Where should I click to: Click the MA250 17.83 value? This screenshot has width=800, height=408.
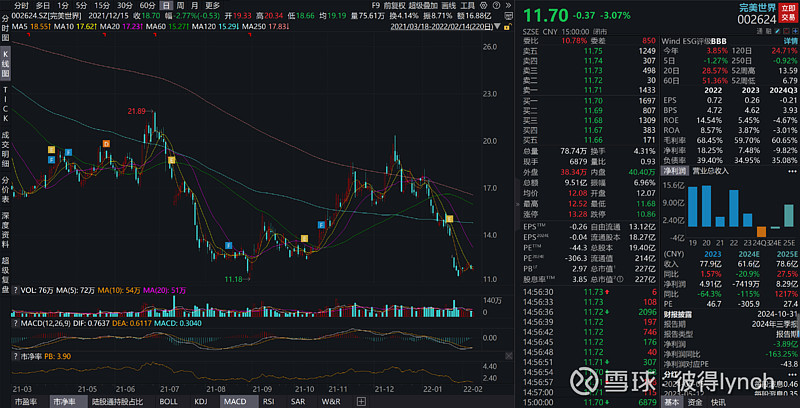point(268,26)
